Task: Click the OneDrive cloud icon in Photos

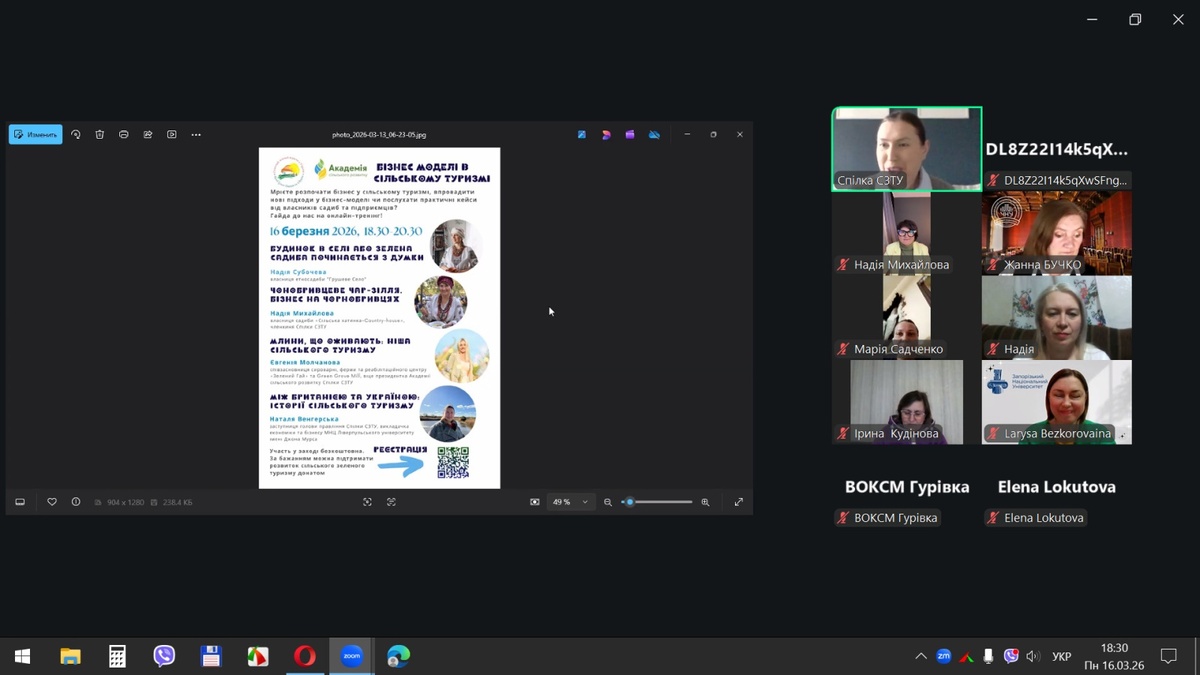Action: click(x=654, y=134)
